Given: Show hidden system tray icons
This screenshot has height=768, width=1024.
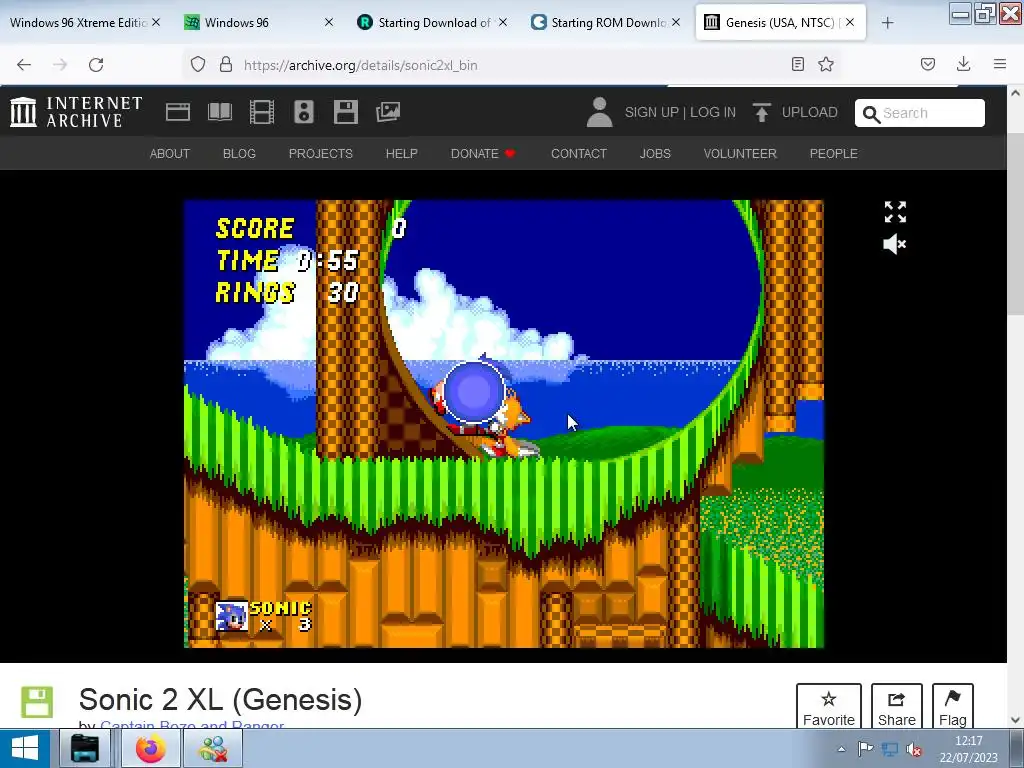Looking at the screenshot, I should click(x=842, y=749).
